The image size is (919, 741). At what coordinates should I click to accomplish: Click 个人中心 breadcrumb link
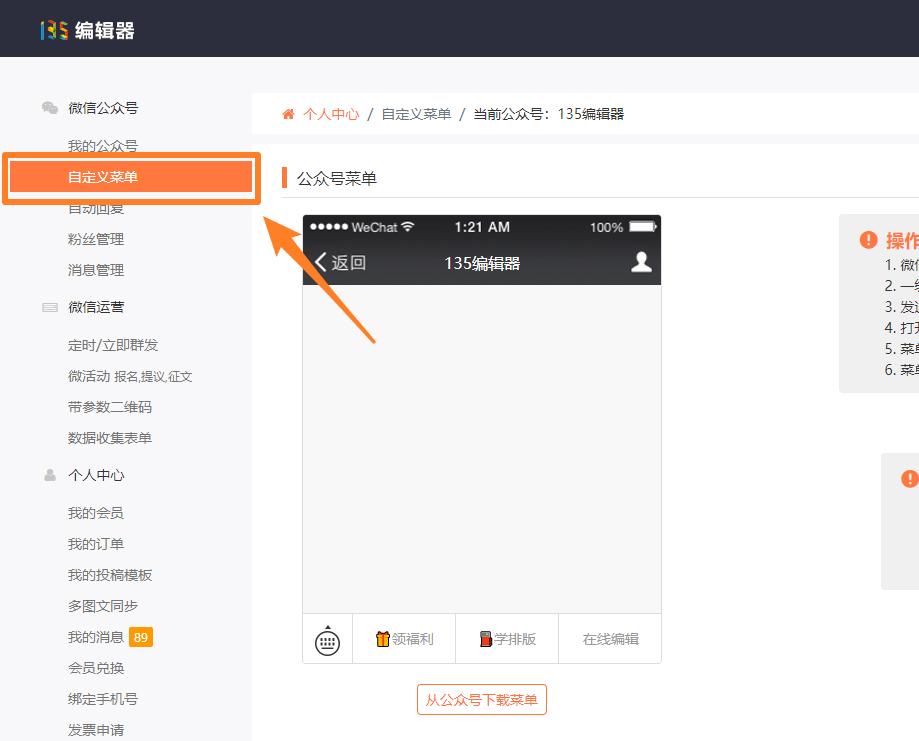pos(331,114)
